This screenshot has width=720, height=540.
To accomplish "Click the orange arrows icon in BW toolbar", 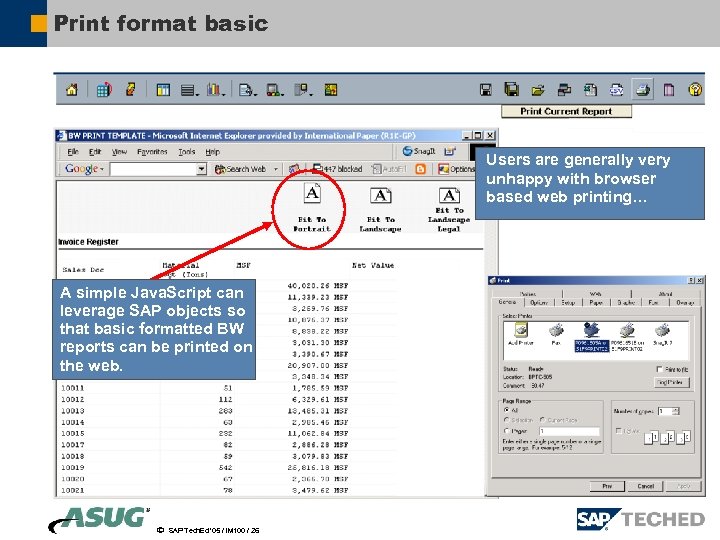I will (x=130, y=89).
